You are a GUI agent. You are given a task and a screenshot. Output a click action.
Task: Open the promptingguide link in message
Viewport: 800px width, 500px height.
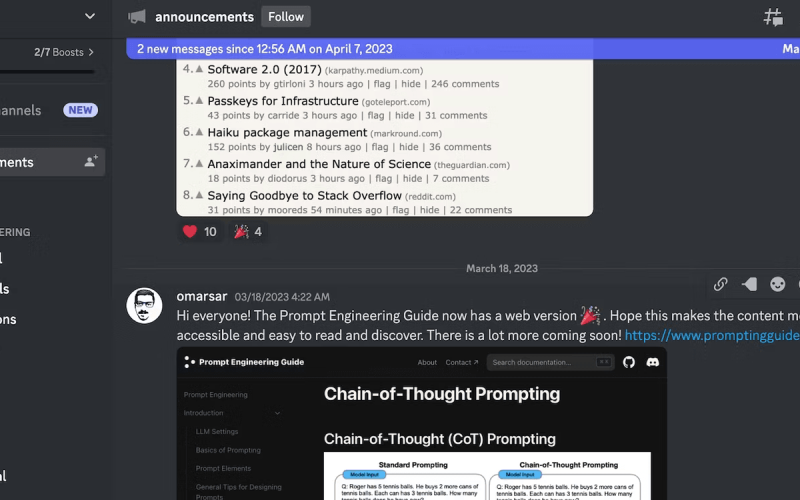pyautogui.click(x=712, y=335)
